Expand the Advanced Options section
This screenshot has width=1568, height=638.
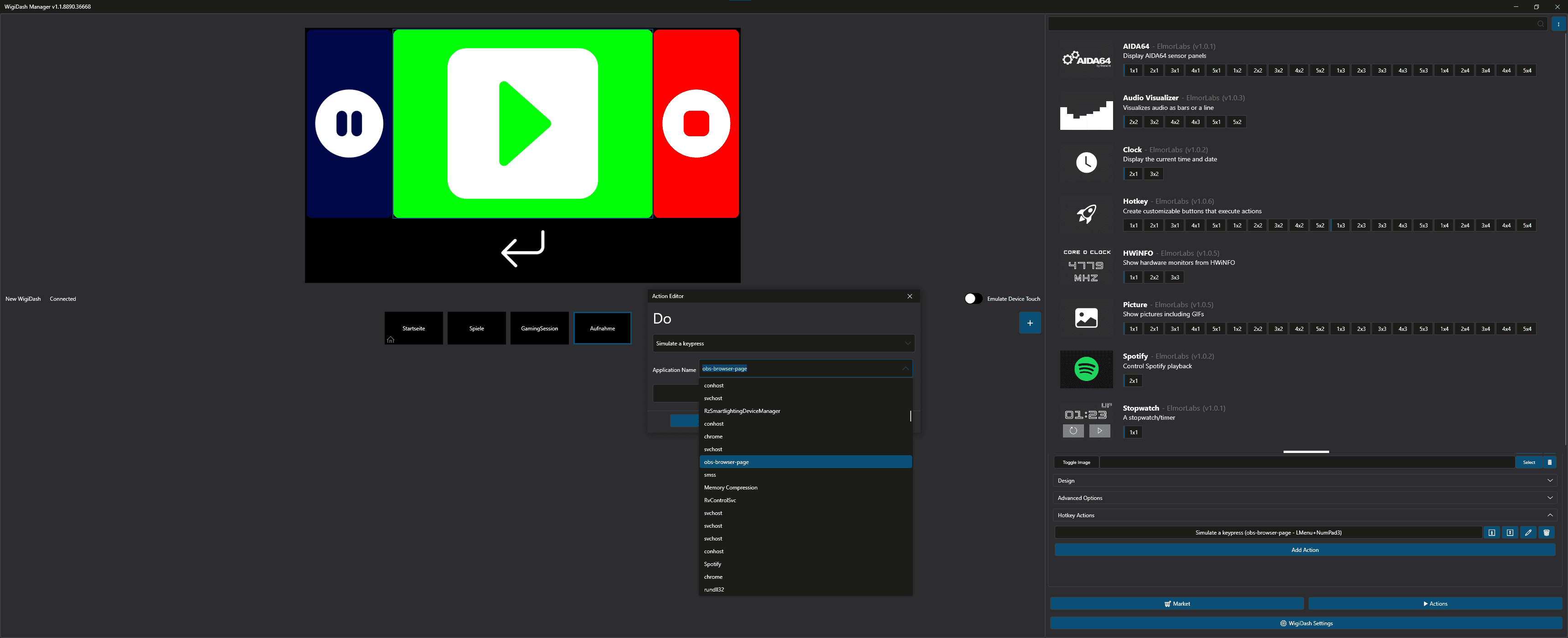1305,498
